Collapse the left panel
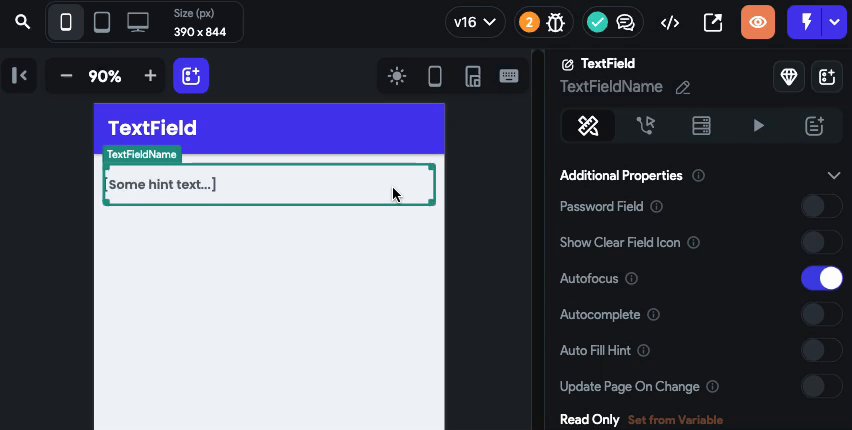The image size is (852, 430). (18, 76)
